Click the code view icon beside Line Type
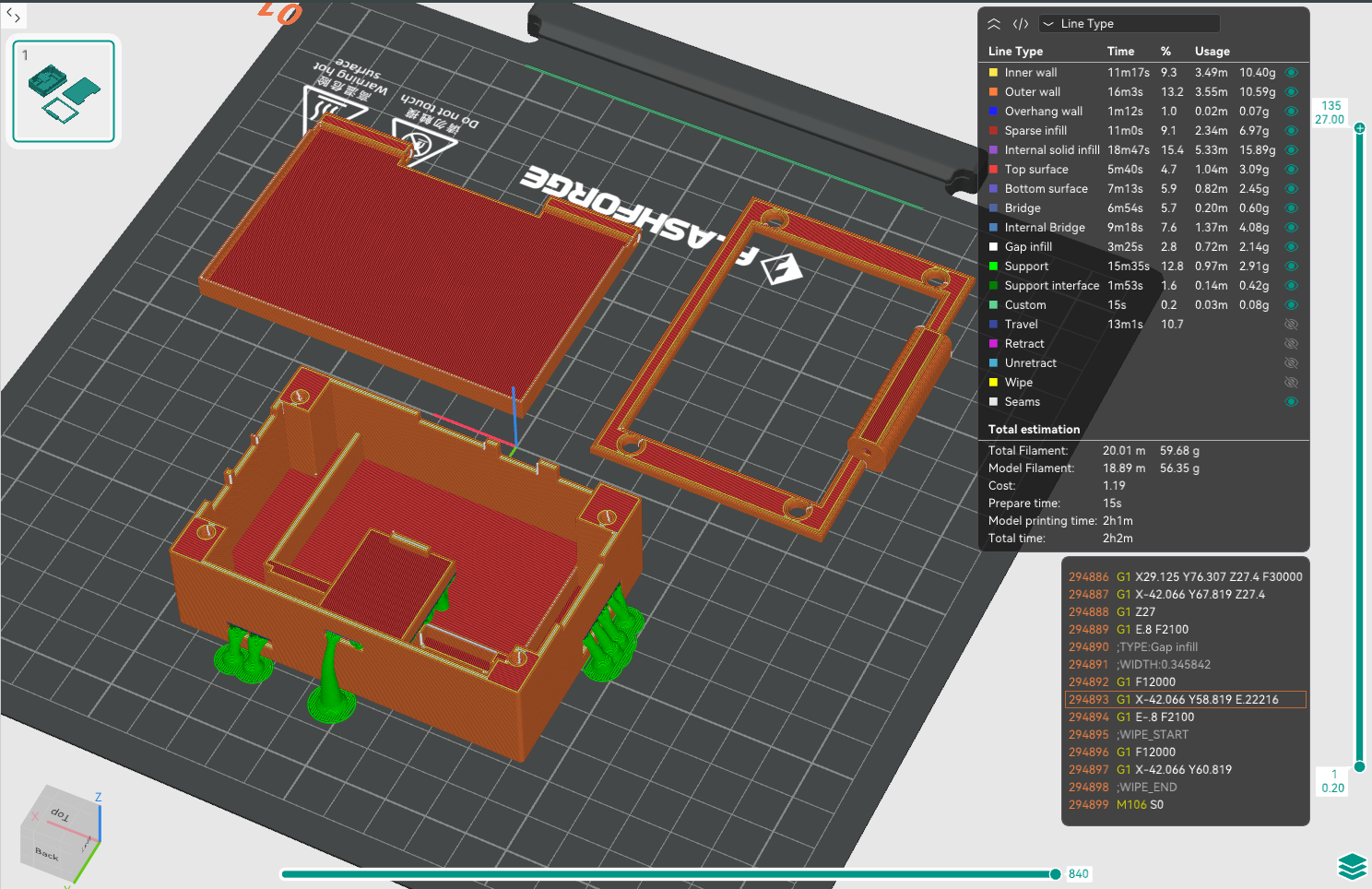 (x=1021, y=24)
